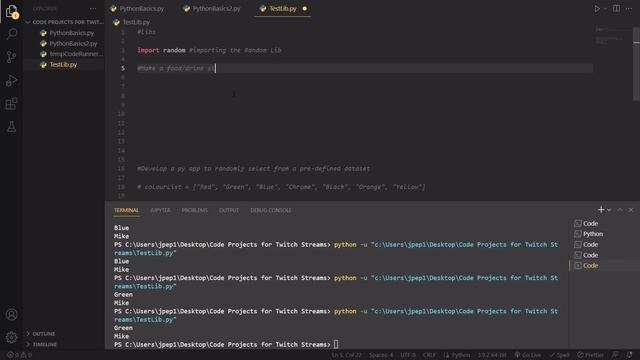Viewport: 640px width, 360px height.
Task: Choose Python interpreter version in status bar
Action: 492,355
